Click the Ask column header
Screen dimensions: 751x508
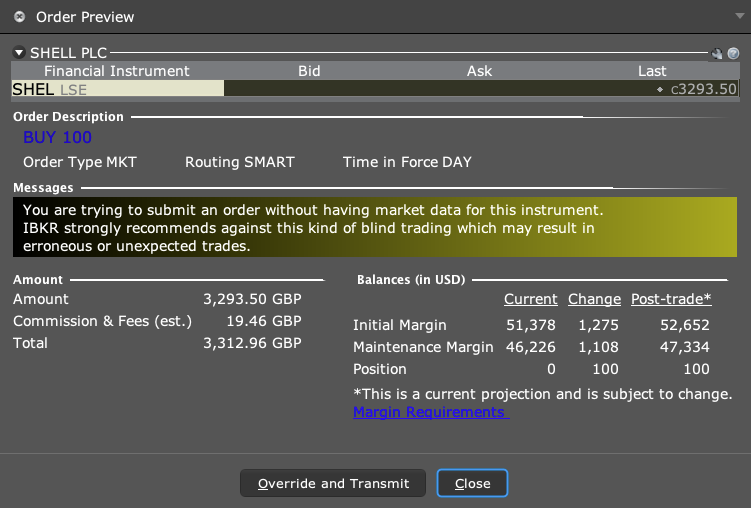tap(479, 71)
